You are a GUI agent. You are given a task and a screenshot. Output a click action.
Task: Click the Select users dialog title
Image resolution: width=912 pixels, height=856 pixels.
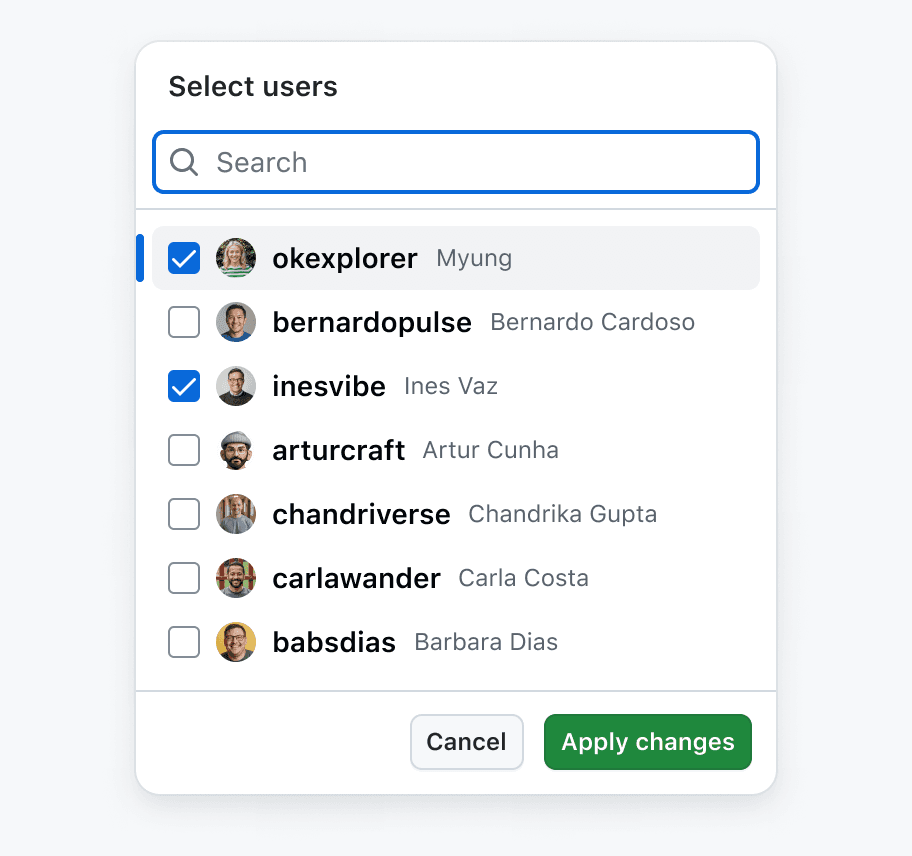point(252,87)
